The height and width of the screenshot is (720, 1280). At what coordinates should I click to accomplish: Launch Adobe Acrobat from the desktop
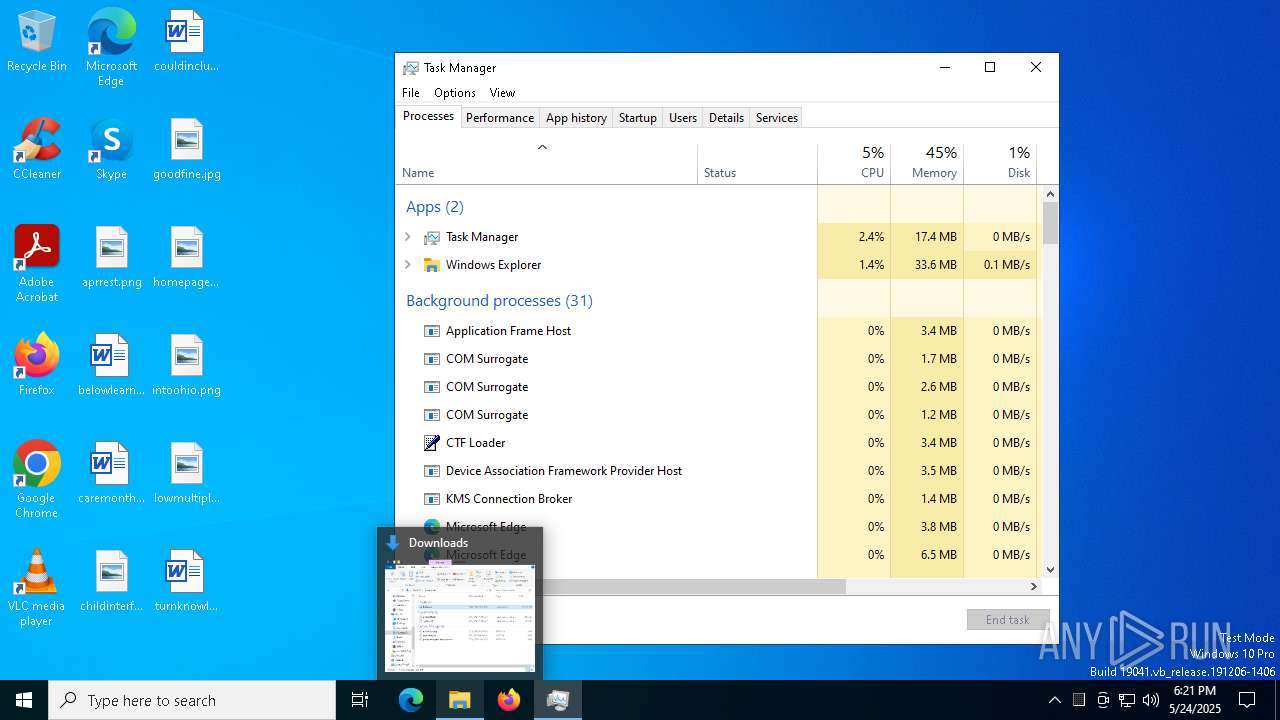click(37, 264)
